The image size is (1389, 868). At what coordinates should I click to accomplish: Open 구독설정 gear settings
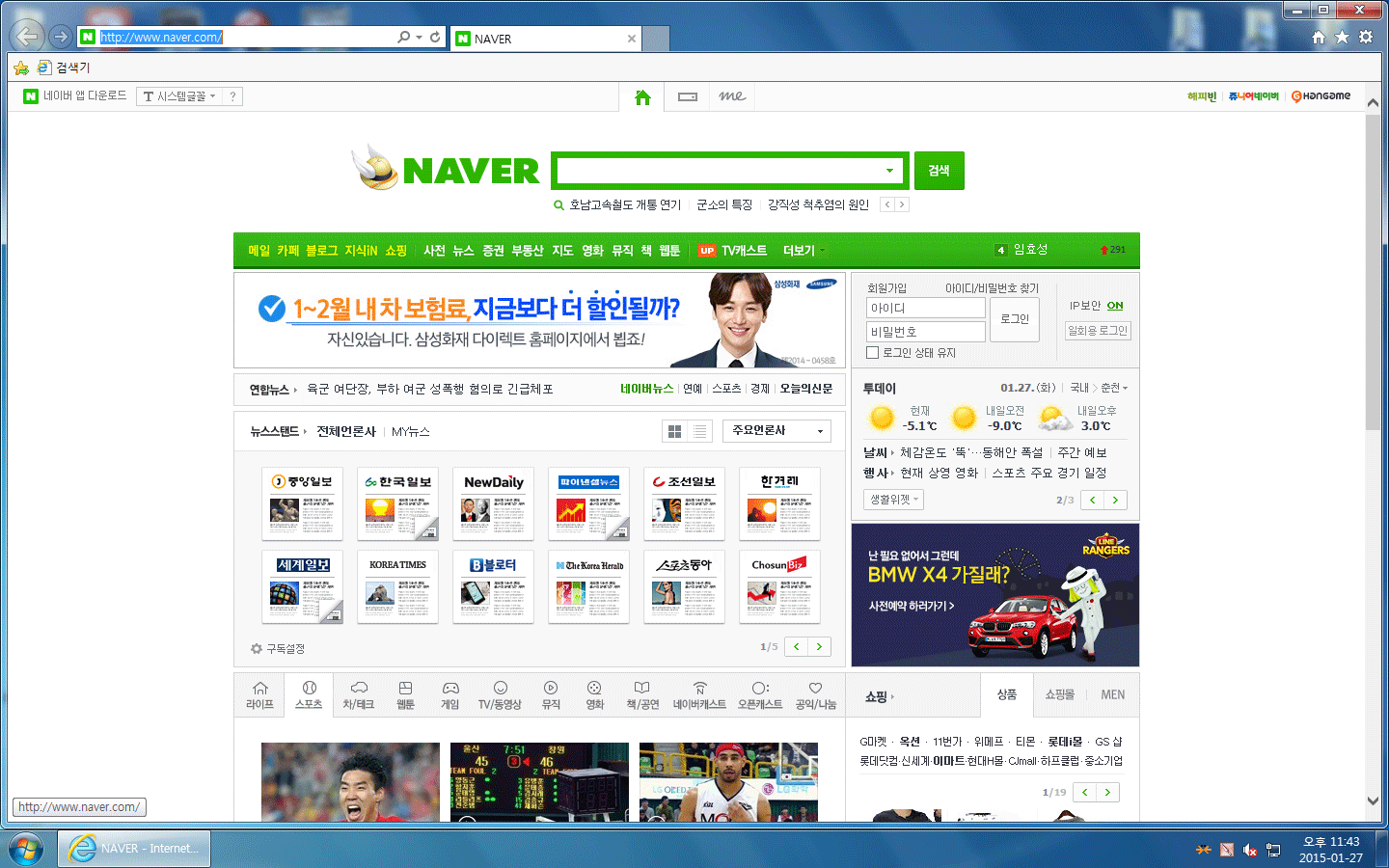pyautogui.click(x=278, y=649)
